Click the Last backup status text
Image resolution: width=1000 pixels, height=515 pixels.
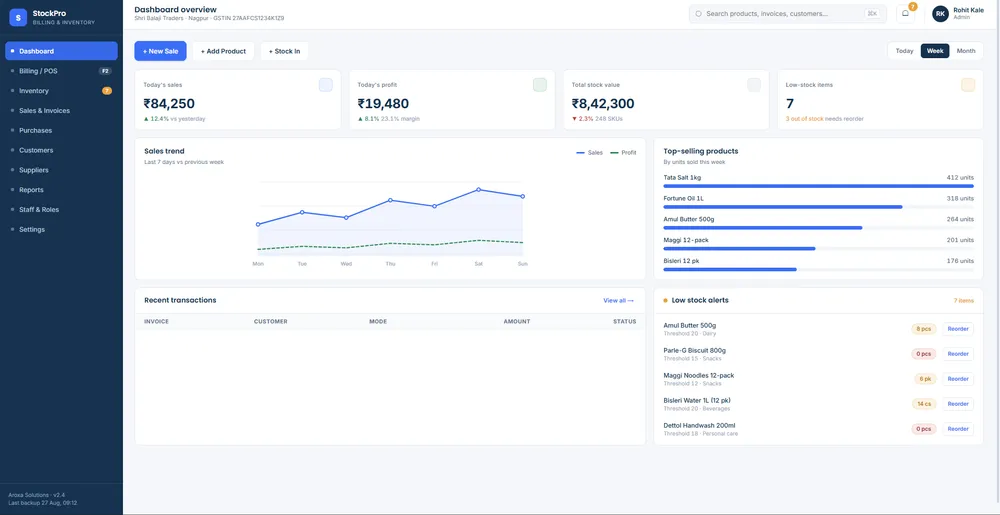[x=43, y=503]
